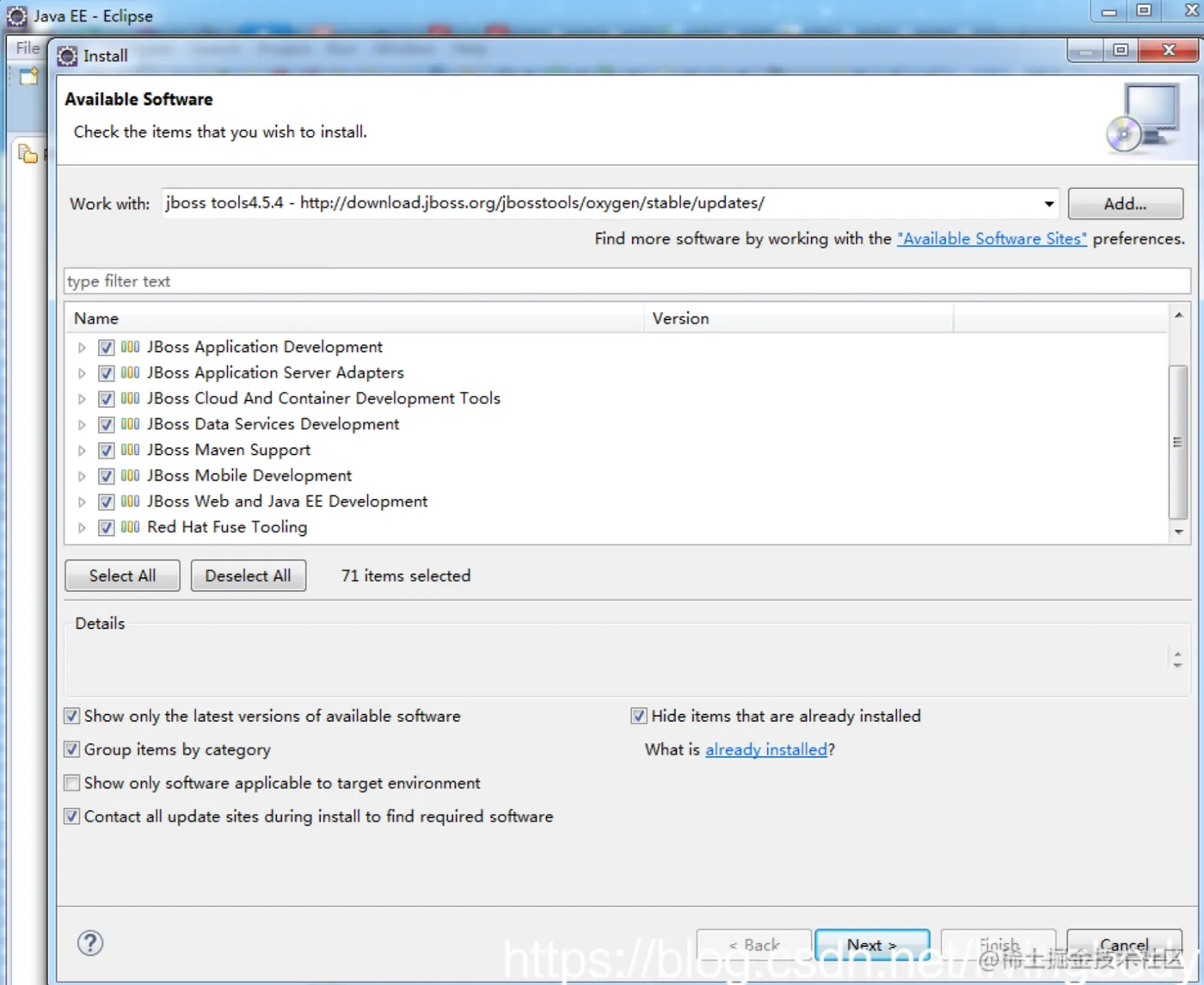Open the File menu in Eclipse
The height and width of the screenshot is (985, 1204).
coord(28,48)
